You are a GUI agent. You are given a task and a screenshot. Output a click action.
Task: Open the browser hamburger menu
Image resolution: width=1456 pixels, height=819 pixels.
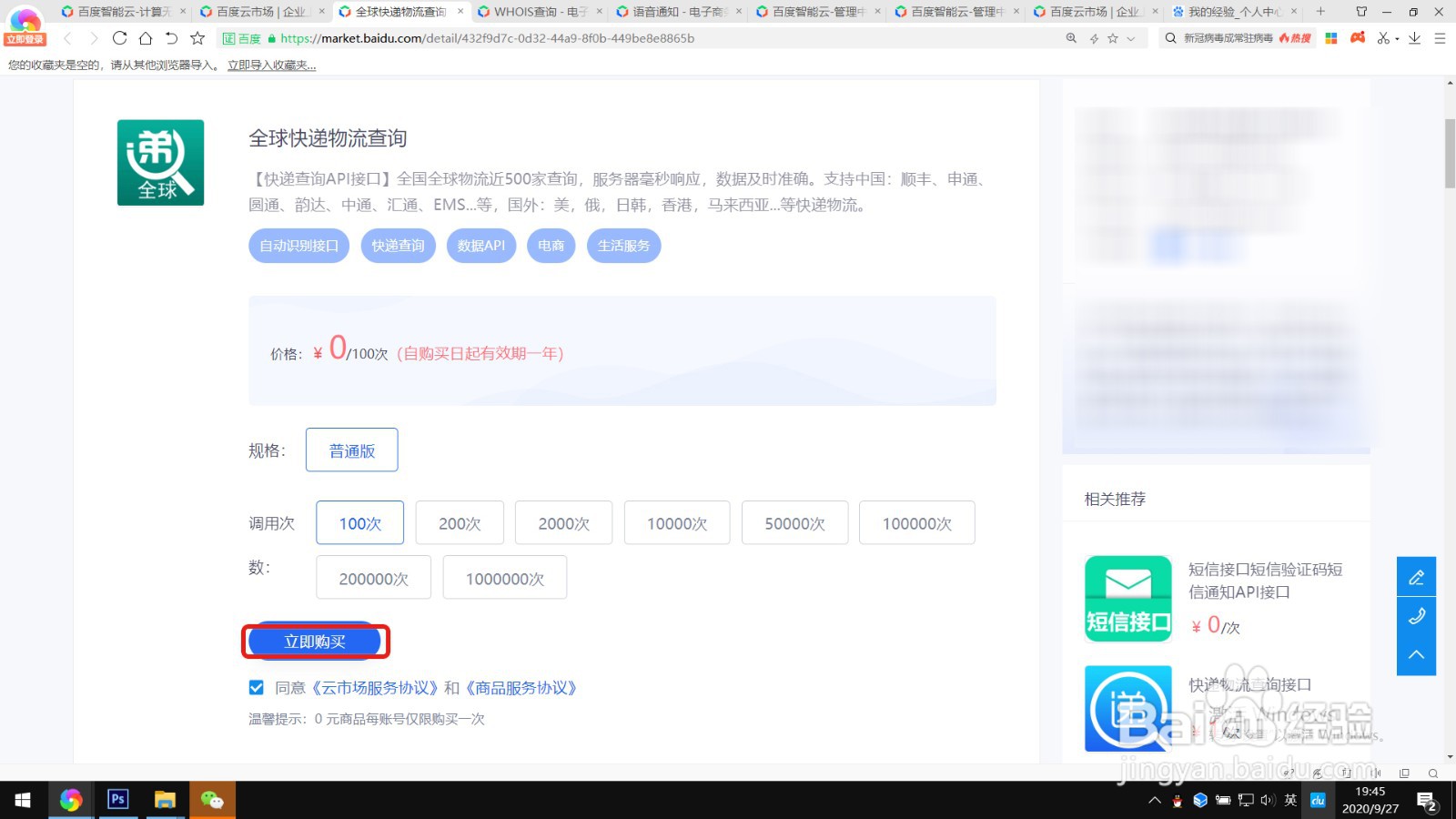[1441, 38]
